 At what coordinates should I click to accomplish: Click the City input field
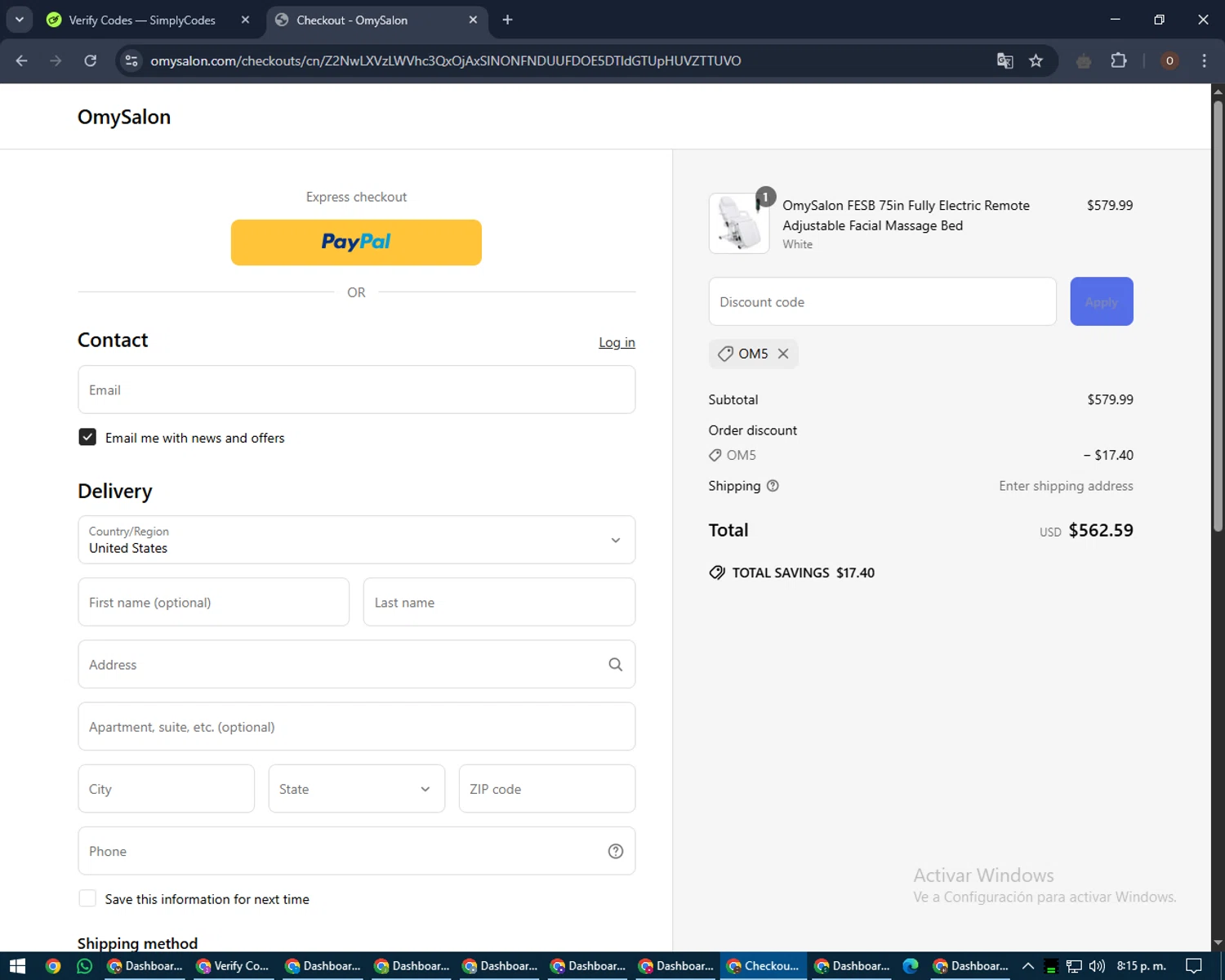[167, 789]
